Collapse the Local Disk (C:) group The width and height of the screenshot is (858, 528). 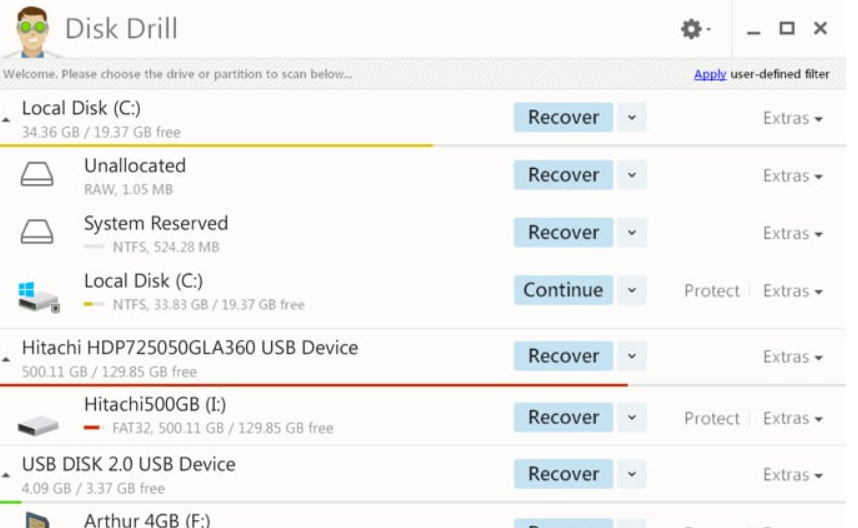[7, 120]
